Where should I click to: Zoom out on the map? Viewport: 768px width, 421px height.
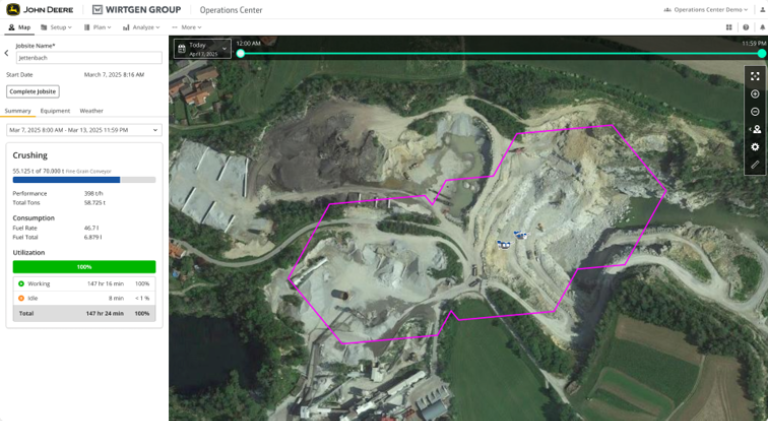pos(755,111)
